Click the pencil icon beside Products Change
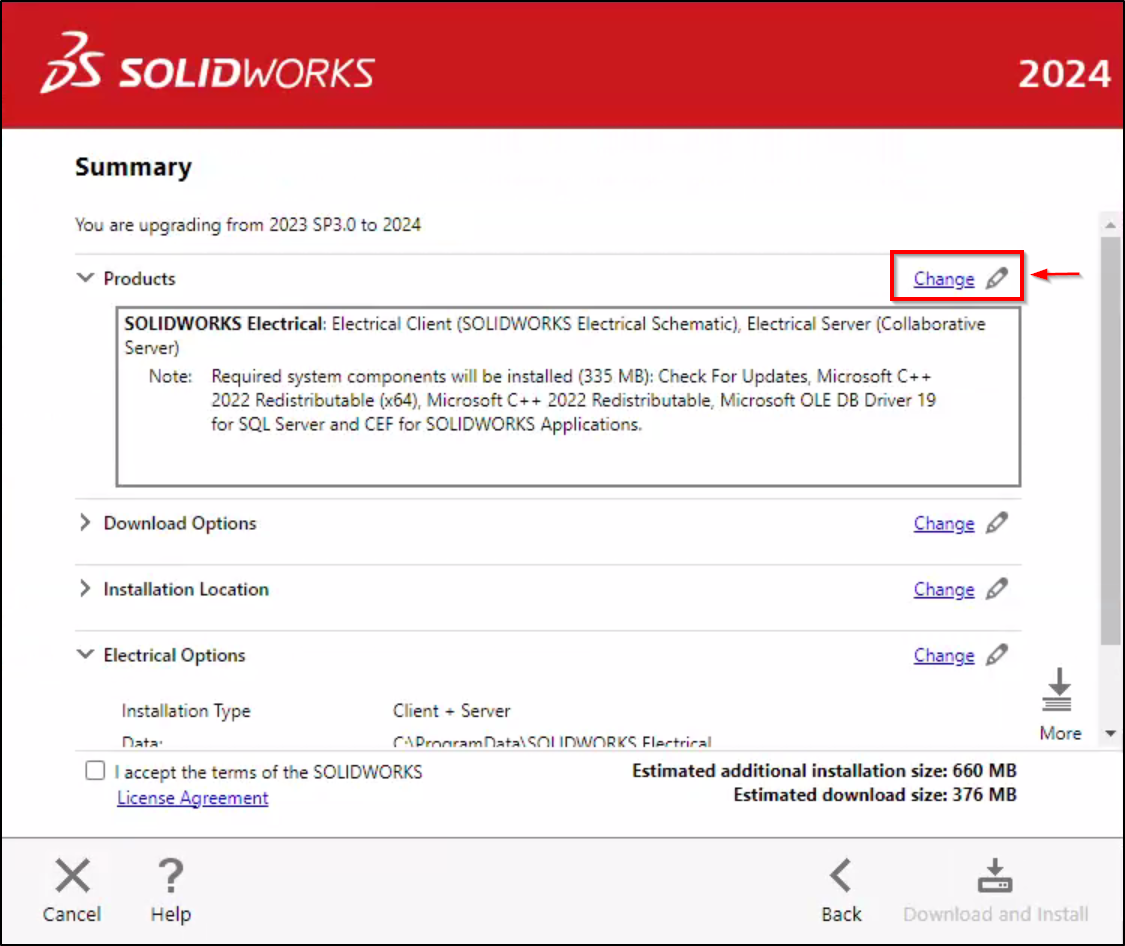1125x946 pixels. click(x=997, y=278)
